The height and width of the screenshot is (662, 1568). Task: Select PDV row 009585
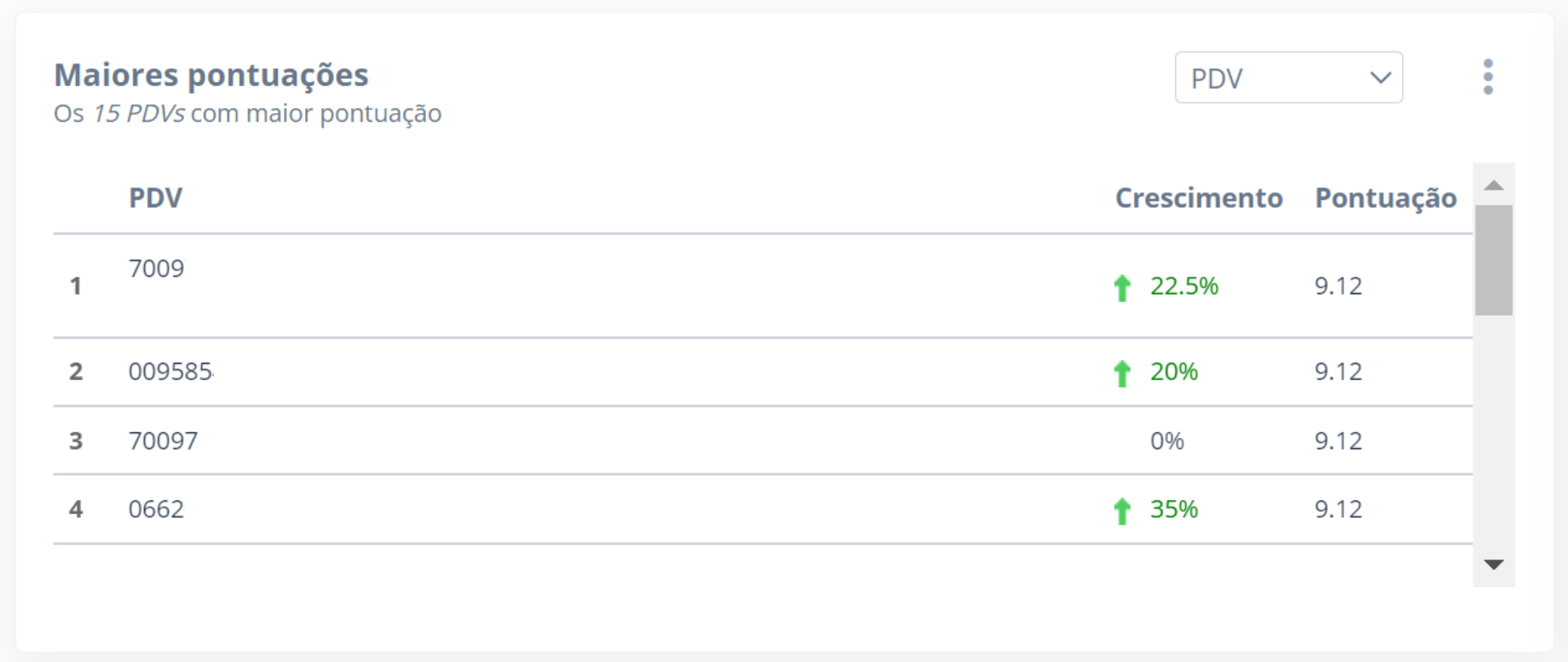coord(762,372)
